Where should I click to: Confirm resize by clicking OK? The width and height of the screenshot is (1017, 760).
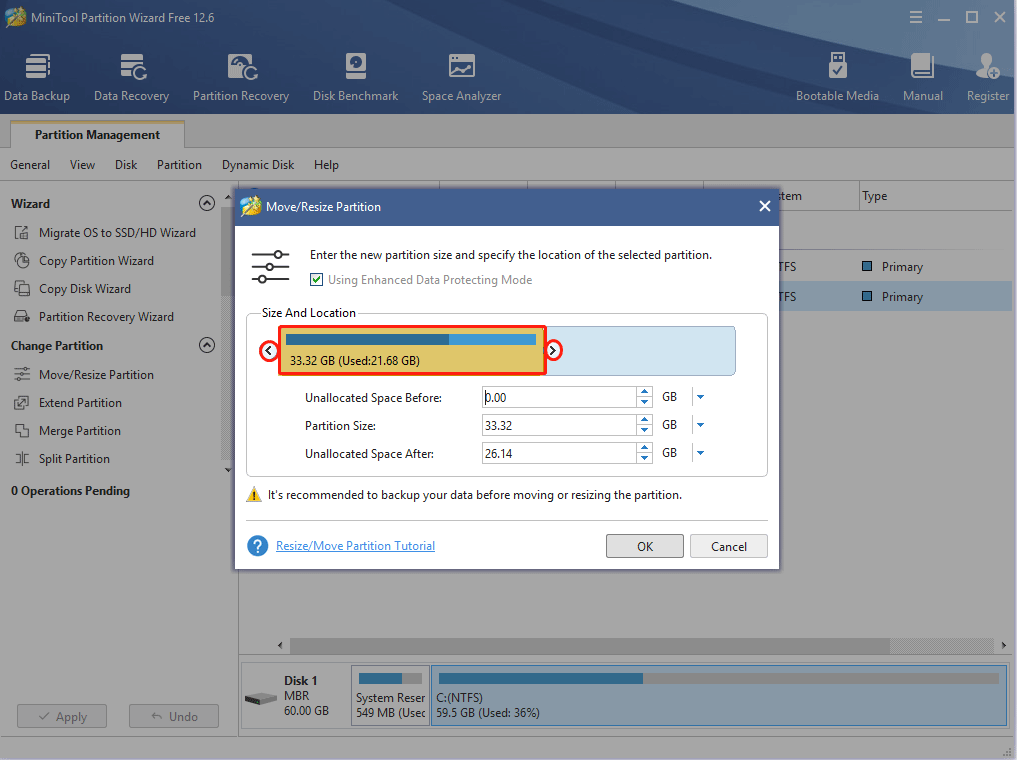pos(644,546)
